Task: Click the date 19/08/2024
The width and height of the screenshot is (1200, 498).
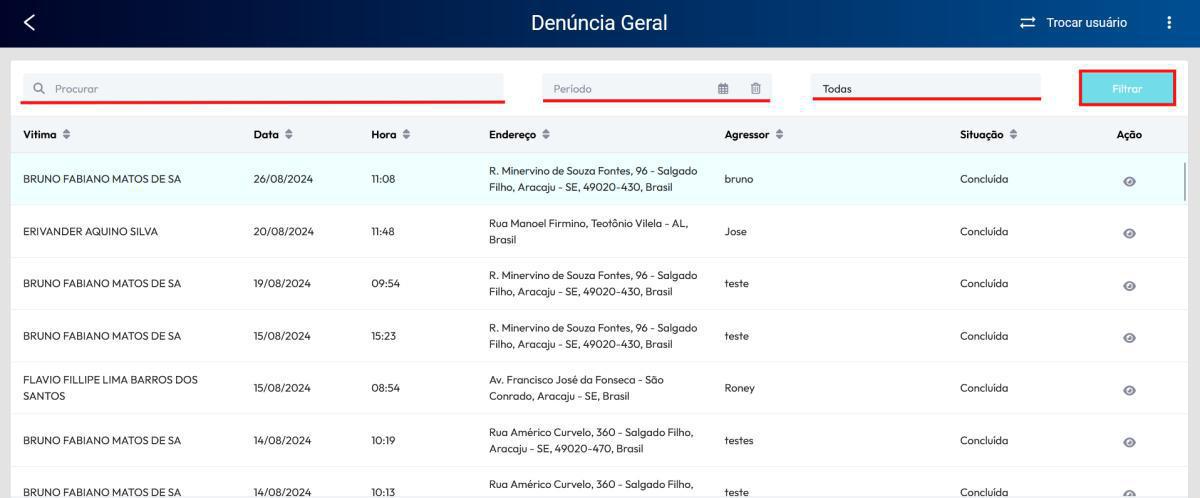Action: pos(282,283)
